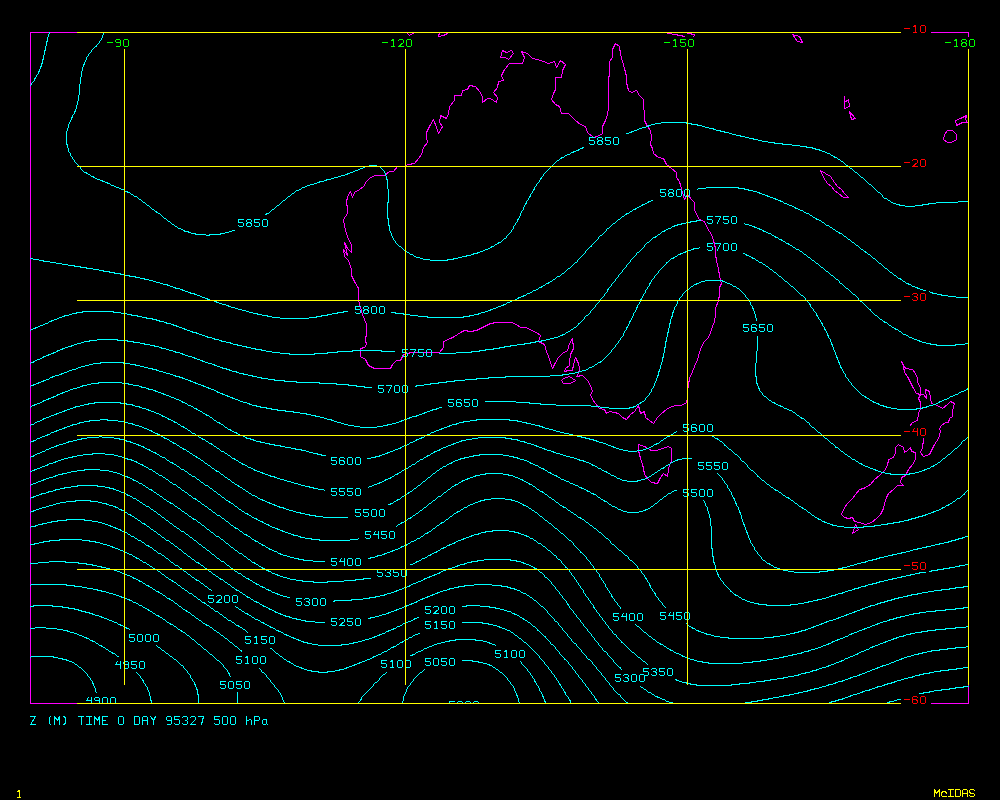1000x800 pixels.
Task: Click the 5000 contour label
Action: click(144, 638)
